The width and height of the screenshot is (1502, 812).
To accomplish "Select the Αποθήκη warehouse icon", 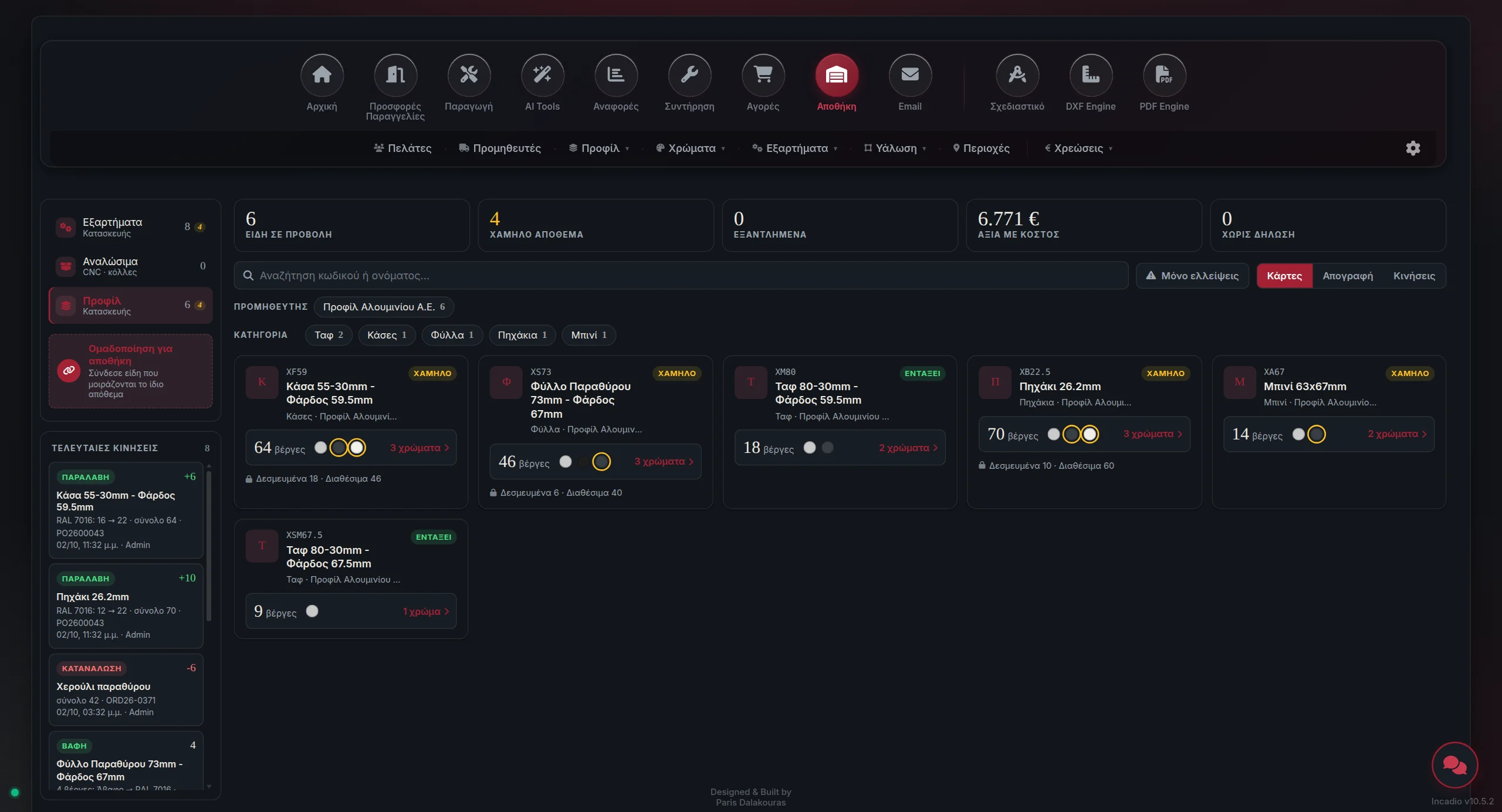I will [837, 75].
